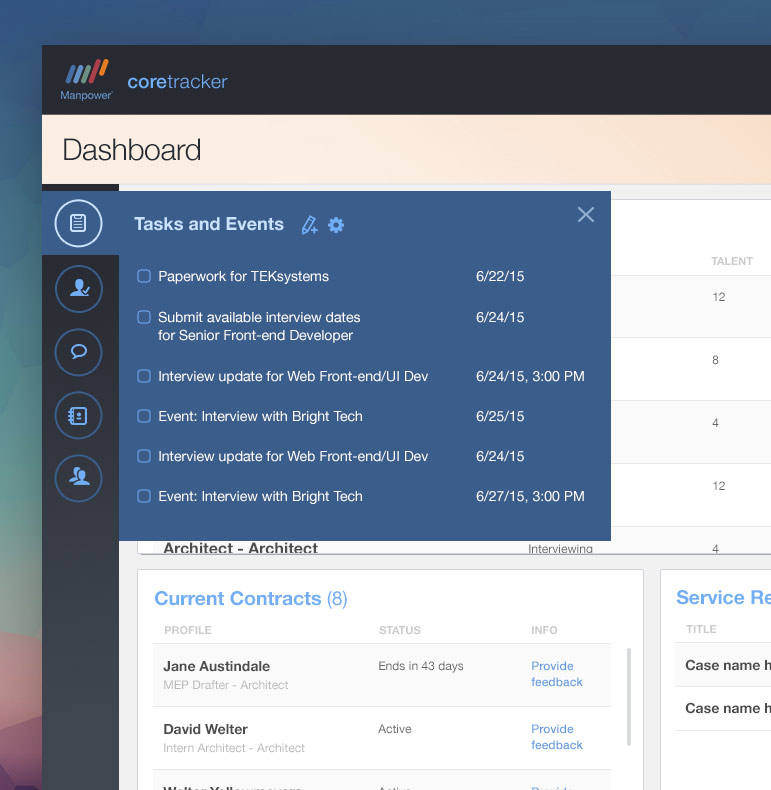Screen dimensions: 771x790
Task: Click the talent count 8 cell
Action: click(x=715, y=360)
